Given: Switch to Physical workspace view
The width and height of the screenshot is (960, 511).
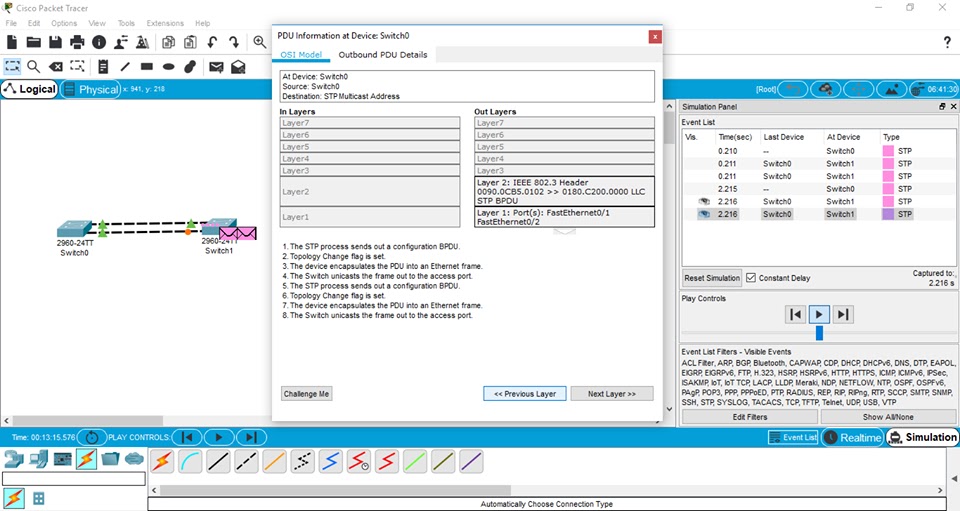Looking at the screenshot, I should point(91,89).
